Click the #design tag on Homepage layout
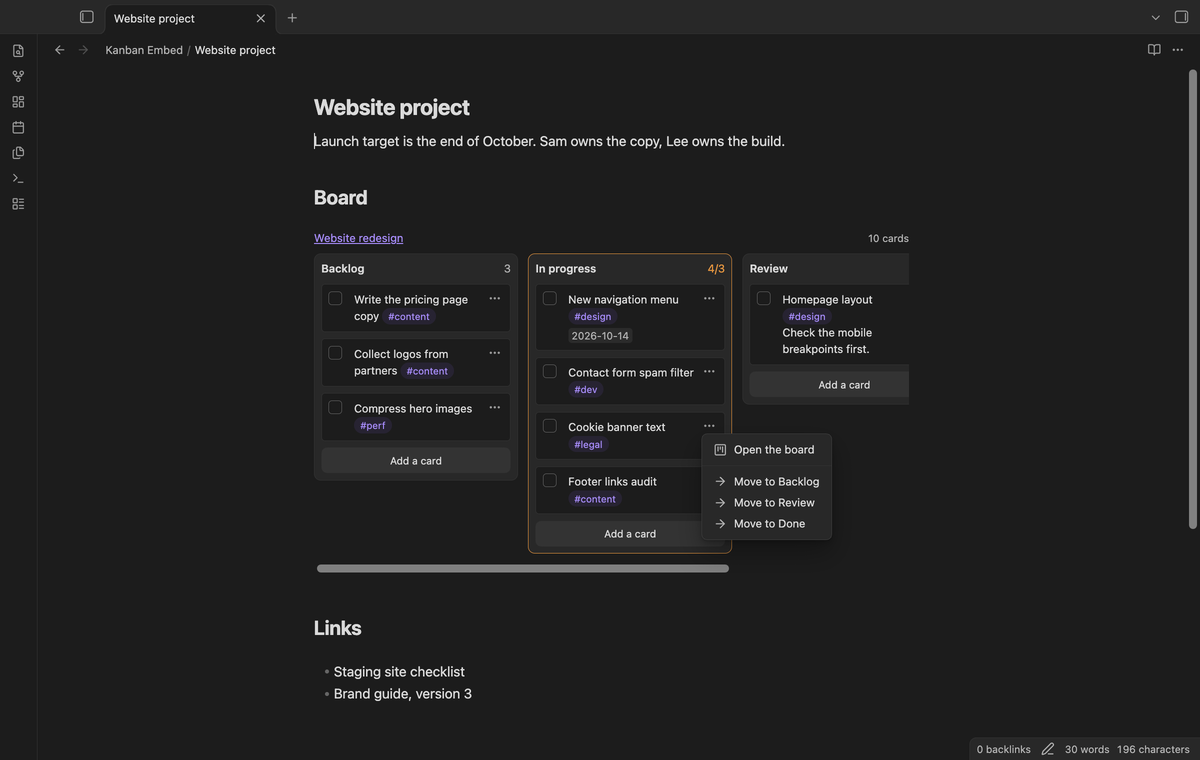Screen dimensions: 1200x760 coord(807,317)
